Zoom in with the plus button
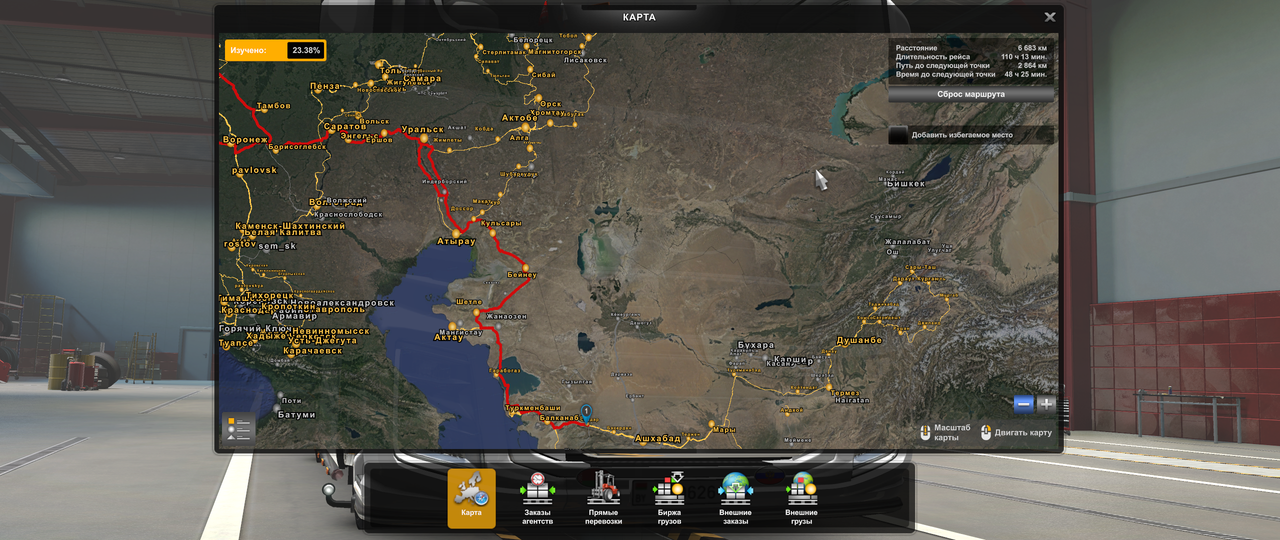1280x540 pixels. pyautogui.click(x=1046, y=404)
